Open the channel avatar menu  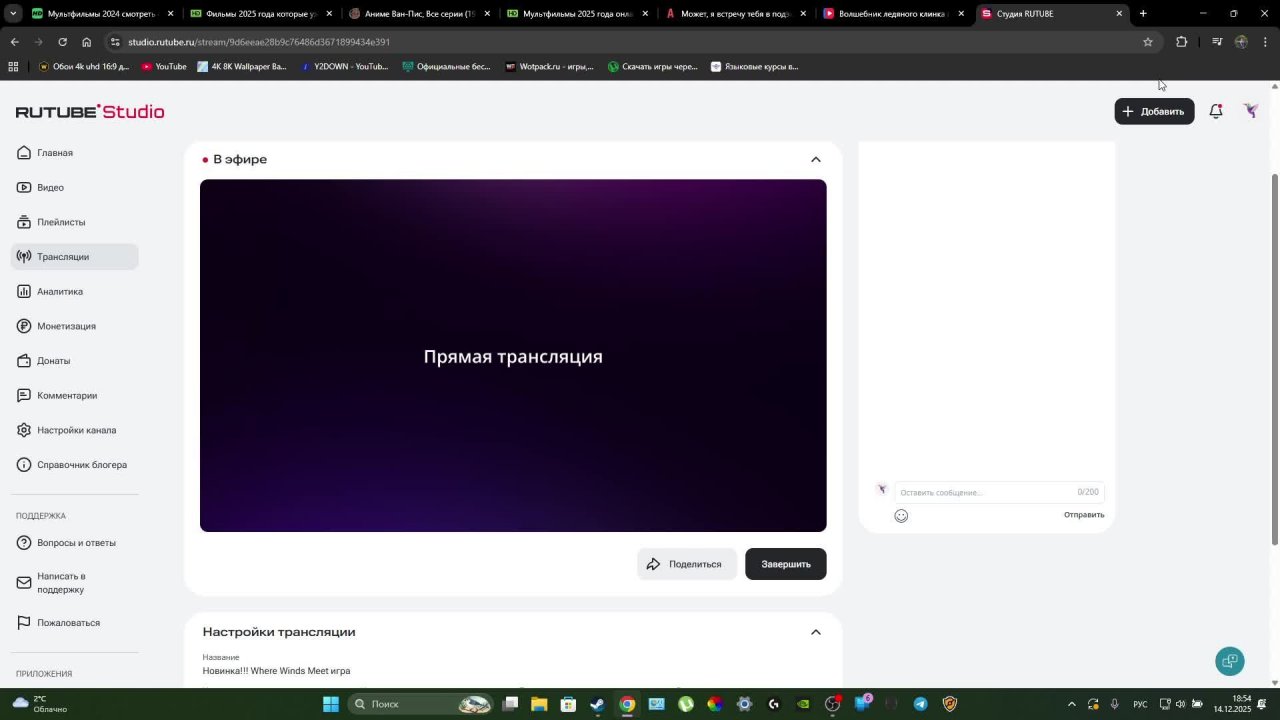pos(1251,111)
